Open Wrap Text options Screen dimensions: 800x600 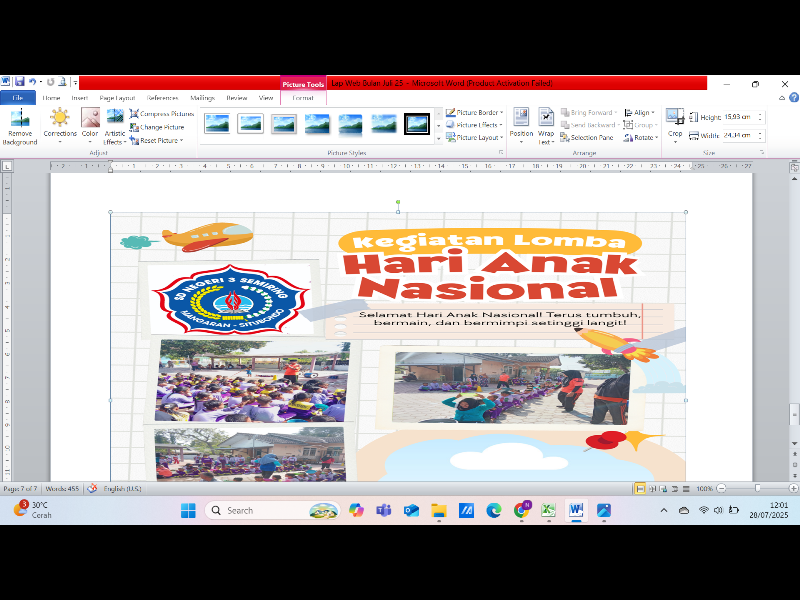tap(546, 126)
